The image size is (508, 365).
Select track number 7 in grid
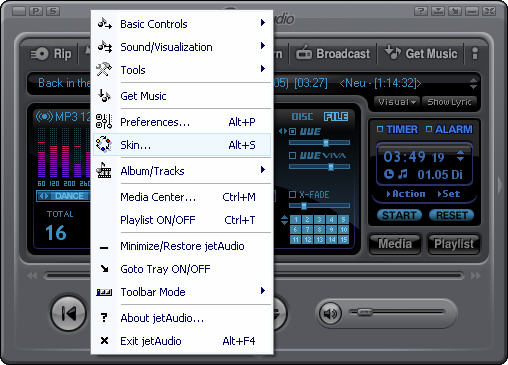coord(307,229)
